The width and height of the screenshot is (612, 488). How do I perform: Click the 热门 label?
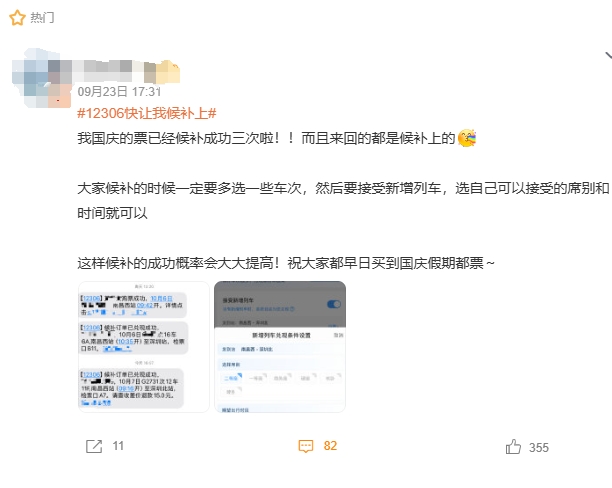(43, 18)
